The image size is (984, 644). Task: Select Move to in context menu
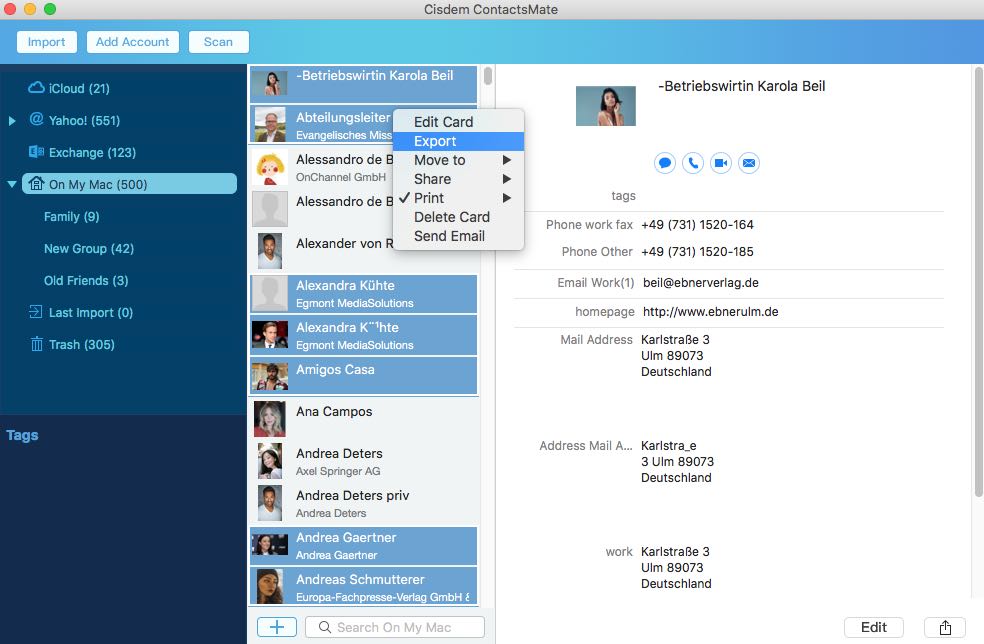[x=458, y=160]
